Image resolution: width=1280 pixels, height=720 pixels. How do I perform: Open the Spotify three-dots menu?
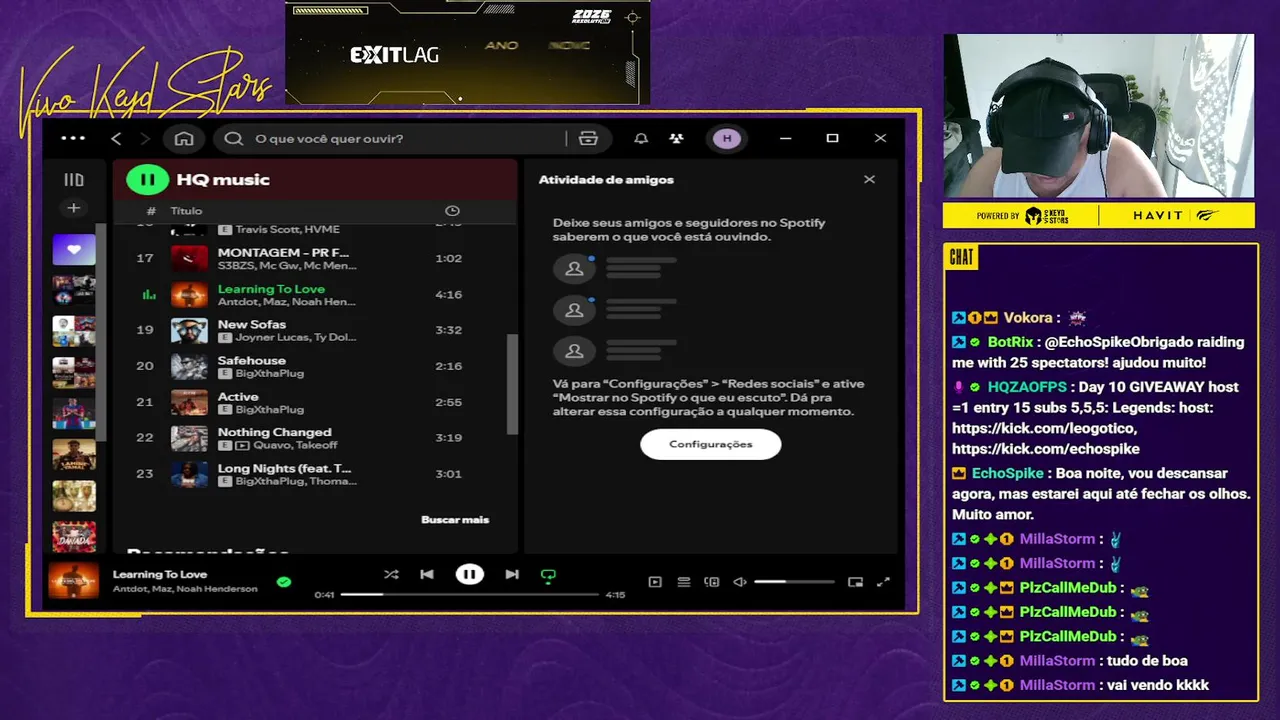coord(73,138)
